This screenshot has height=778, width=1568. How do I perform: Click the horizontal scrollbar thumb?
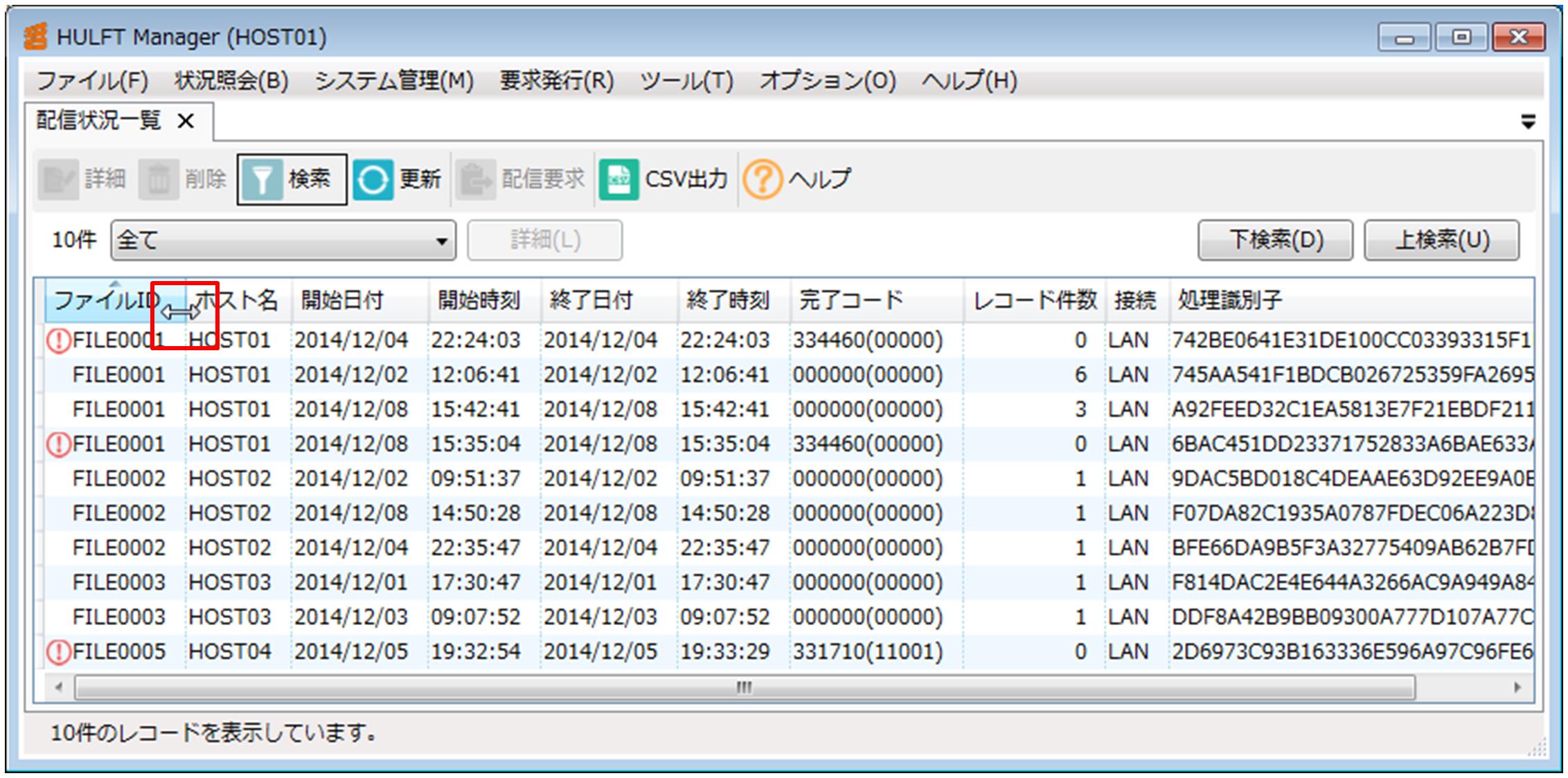[745, 688]
